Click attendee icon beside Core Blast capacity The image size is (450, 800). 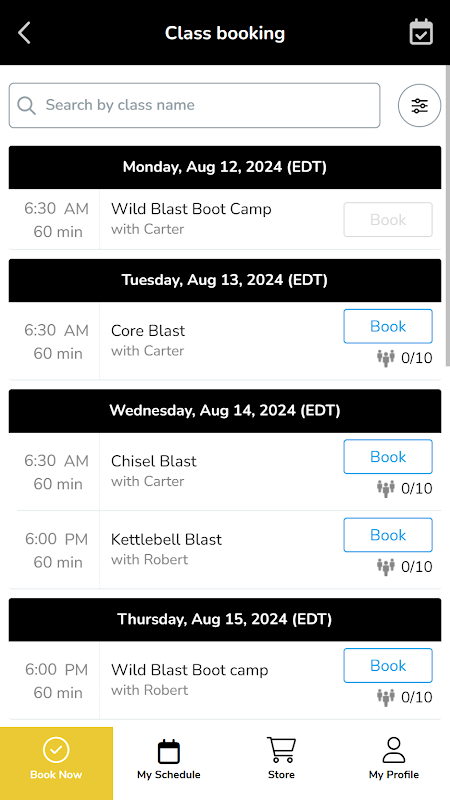386,358
